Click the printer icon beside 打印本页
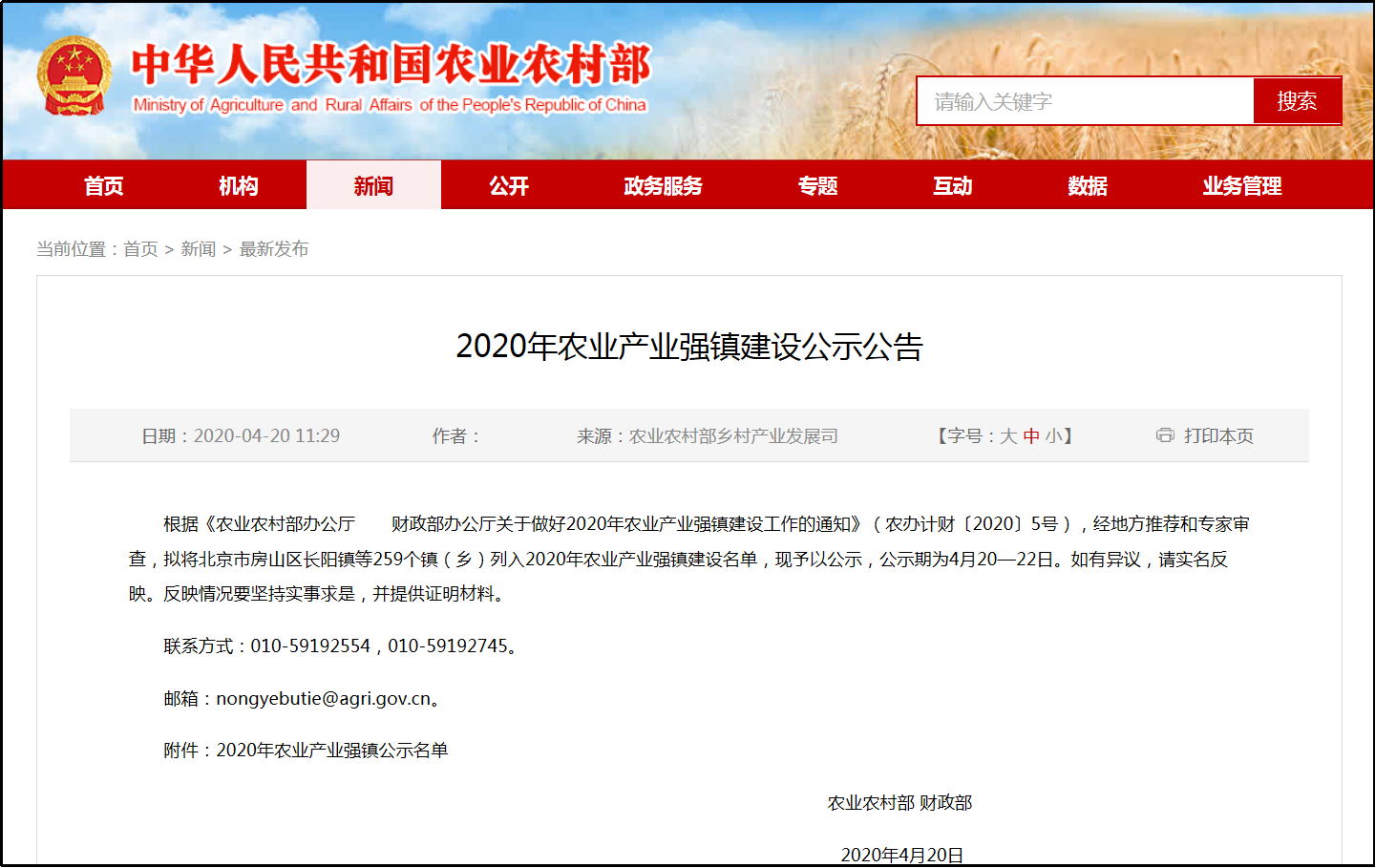Image resolution: width=1375 pixels, height=868 pixels. tap(1165, 435)
